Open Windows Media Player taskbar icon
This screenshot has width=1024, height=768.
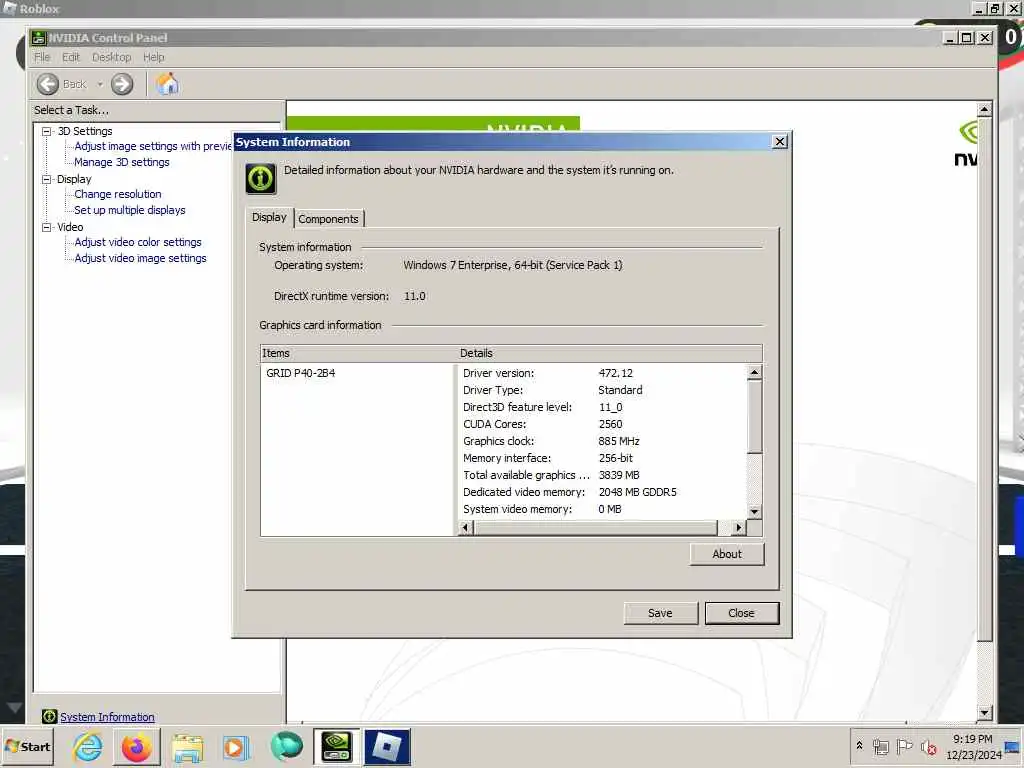(x=236, y=747)
